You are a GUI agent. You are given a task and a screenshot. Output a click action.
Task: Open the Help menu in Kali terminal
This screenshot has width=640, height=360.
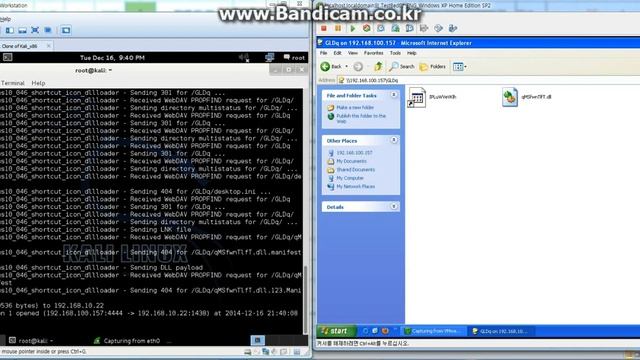(38, 83)
